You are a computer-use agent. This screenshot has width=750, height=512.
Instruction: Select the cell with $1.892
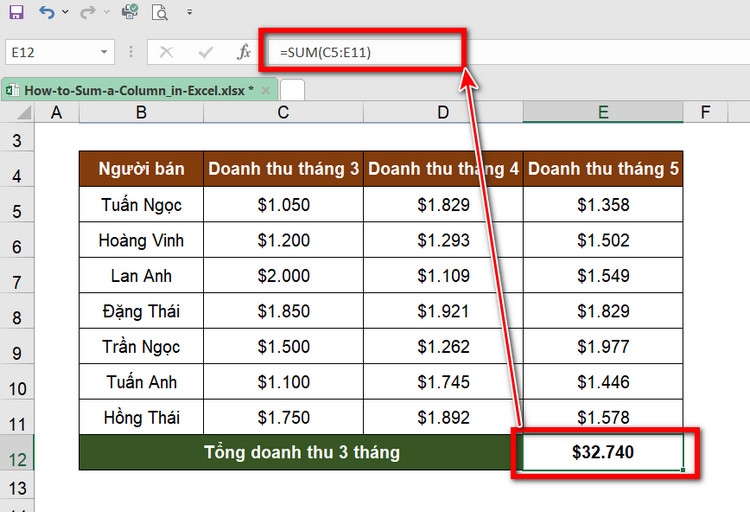click(443, 417)
